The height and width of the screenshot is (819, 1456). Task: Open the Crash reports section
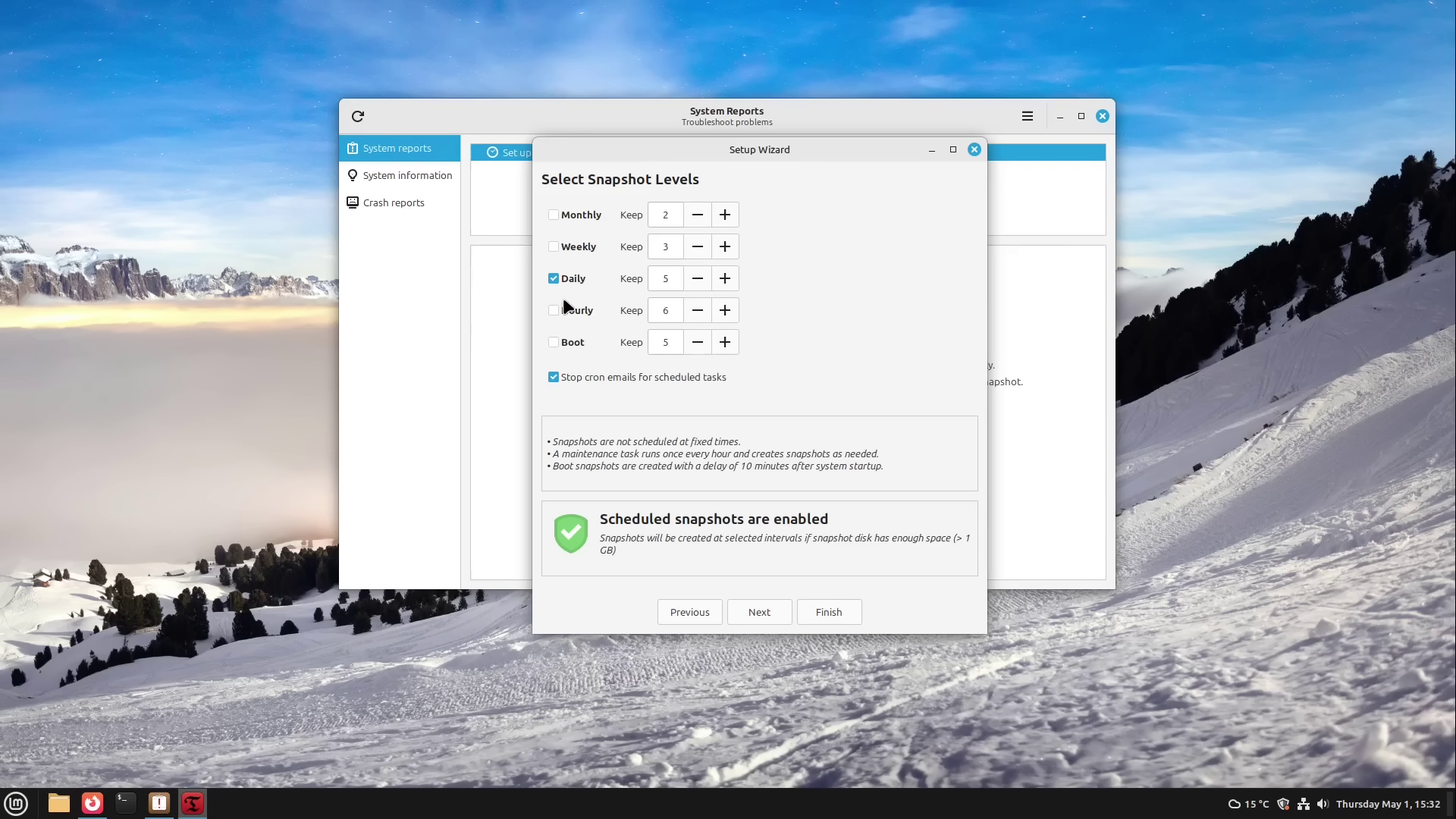[393, 202]
